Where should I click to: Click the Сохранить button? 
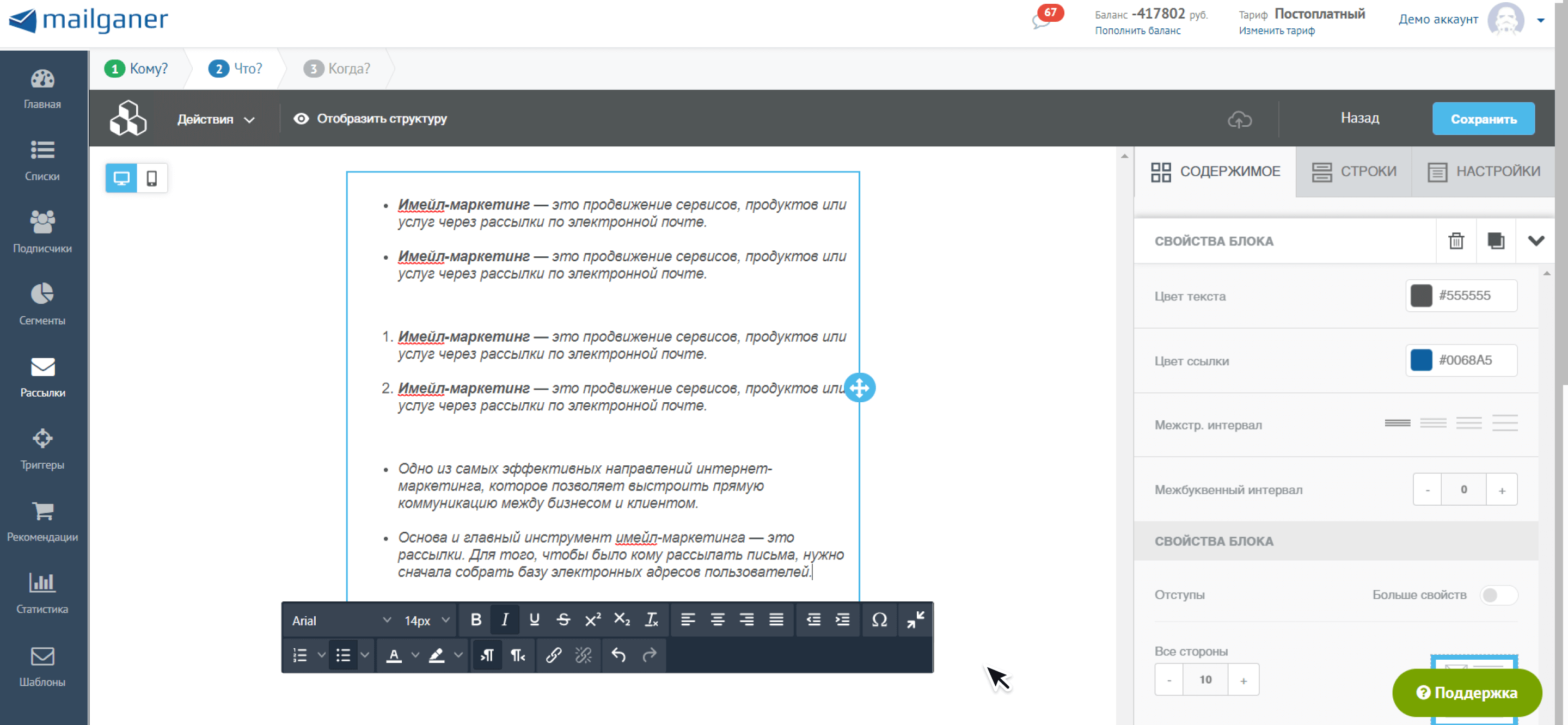(1483, 119)
